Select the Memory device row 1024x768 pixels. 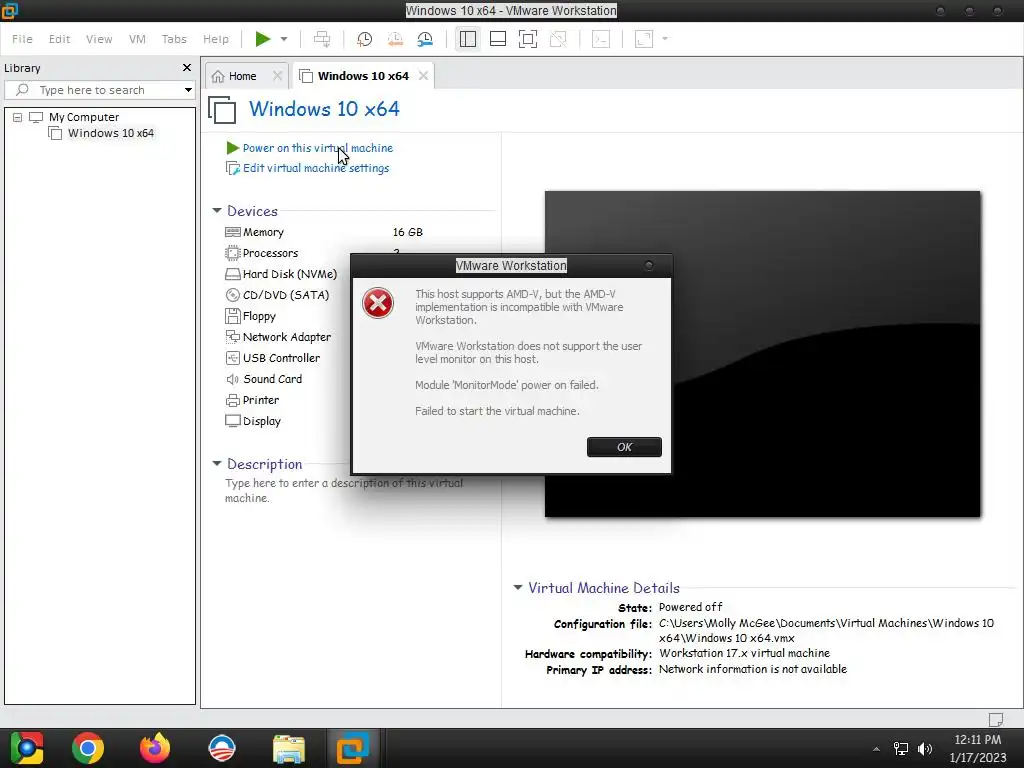pyautogui.click(x=263, y=232)
